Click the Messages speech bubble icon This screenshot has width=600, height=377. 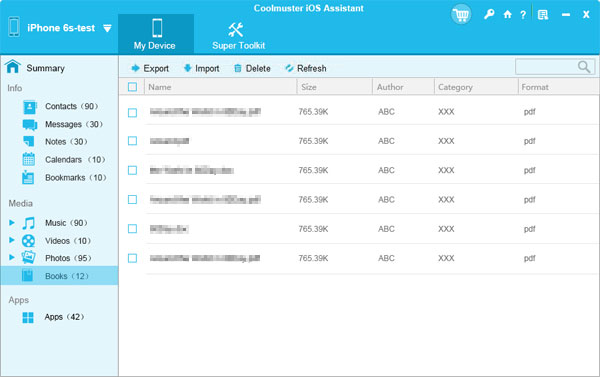[30, 124]
